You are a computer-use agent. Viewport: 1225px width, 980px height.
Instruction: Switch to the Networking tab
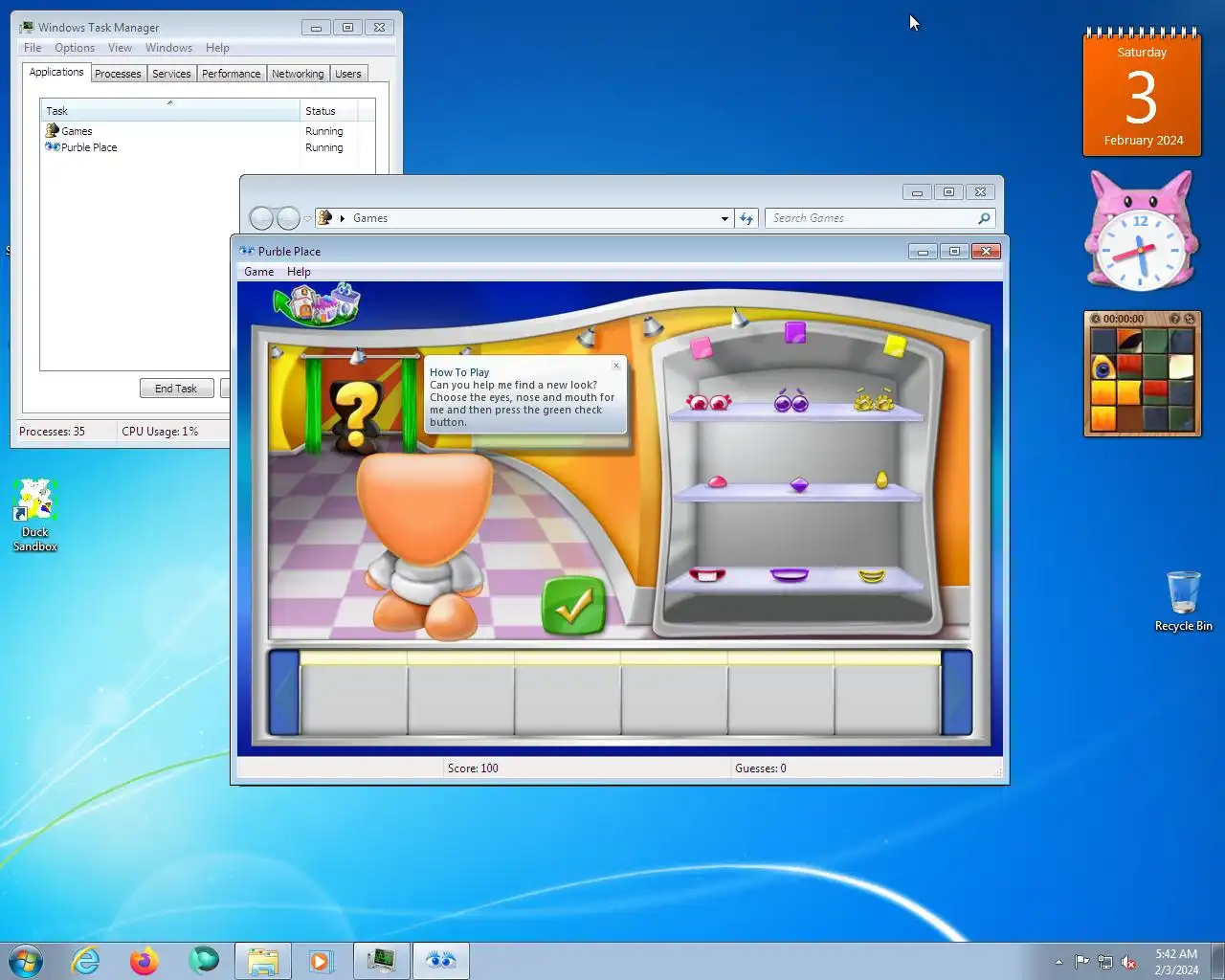click(298, 74)
